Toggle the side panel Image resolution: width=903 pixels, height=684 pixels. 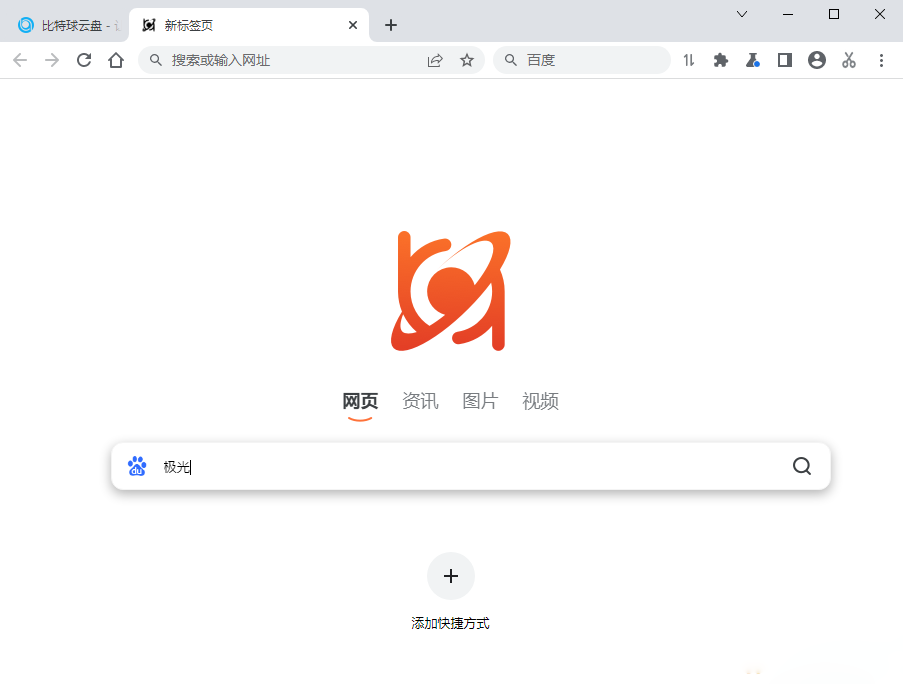pos(784,60)
